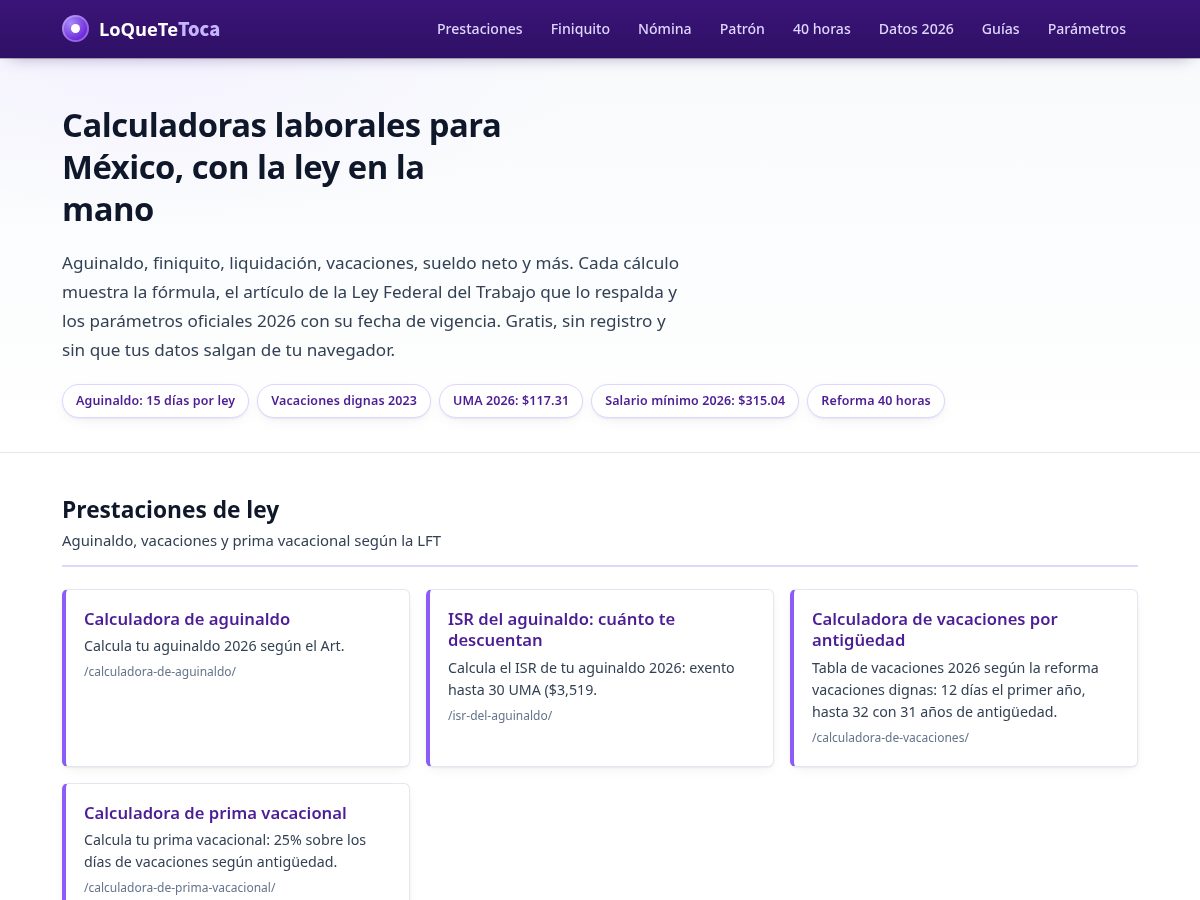Click the 'UMA 2026: $117.31' chip
This screenshot has width=1200, height=900.
coord(511,401)
